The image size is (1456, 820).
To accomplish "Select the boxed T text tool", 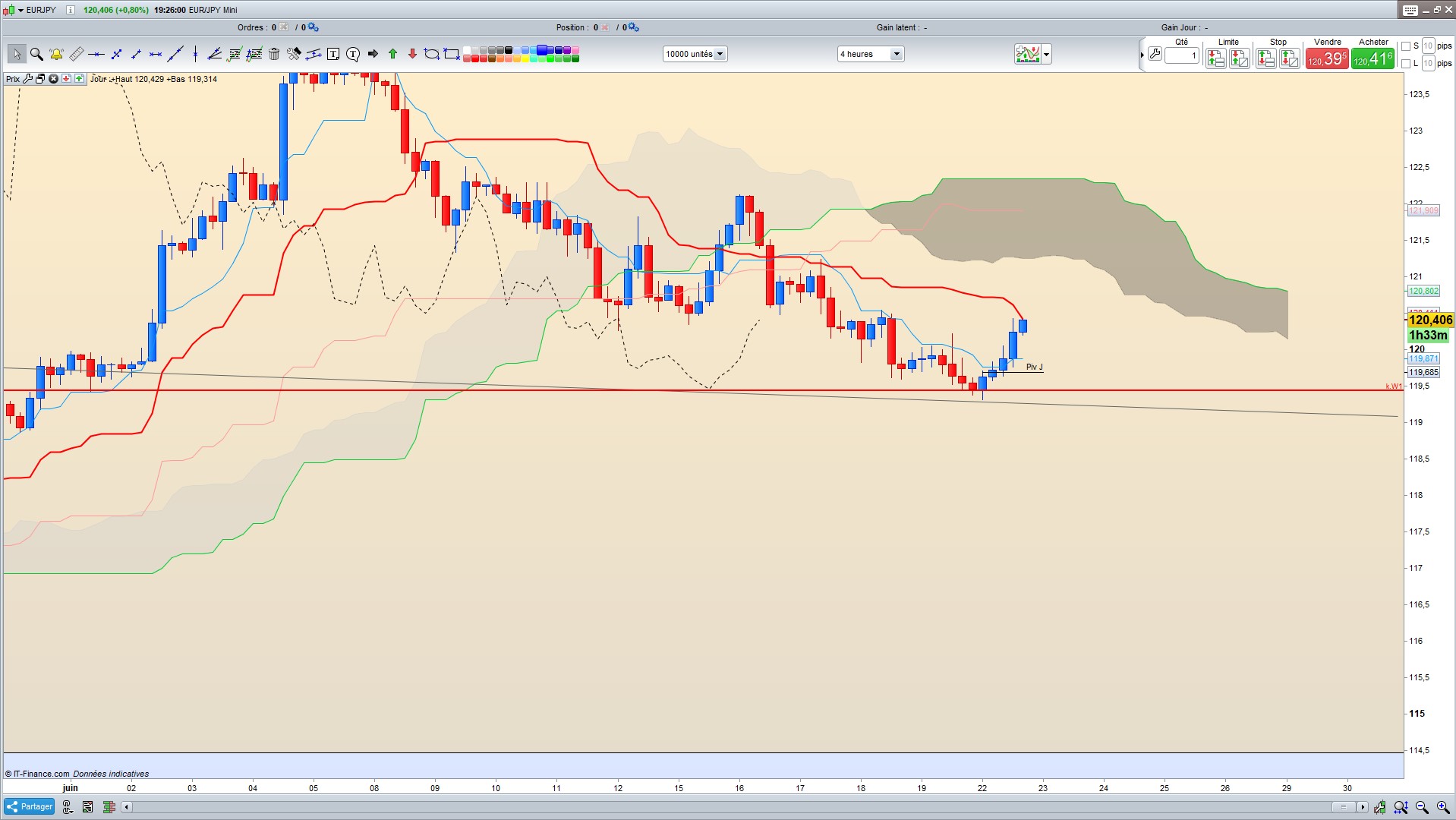I will [x=333, y=54].
